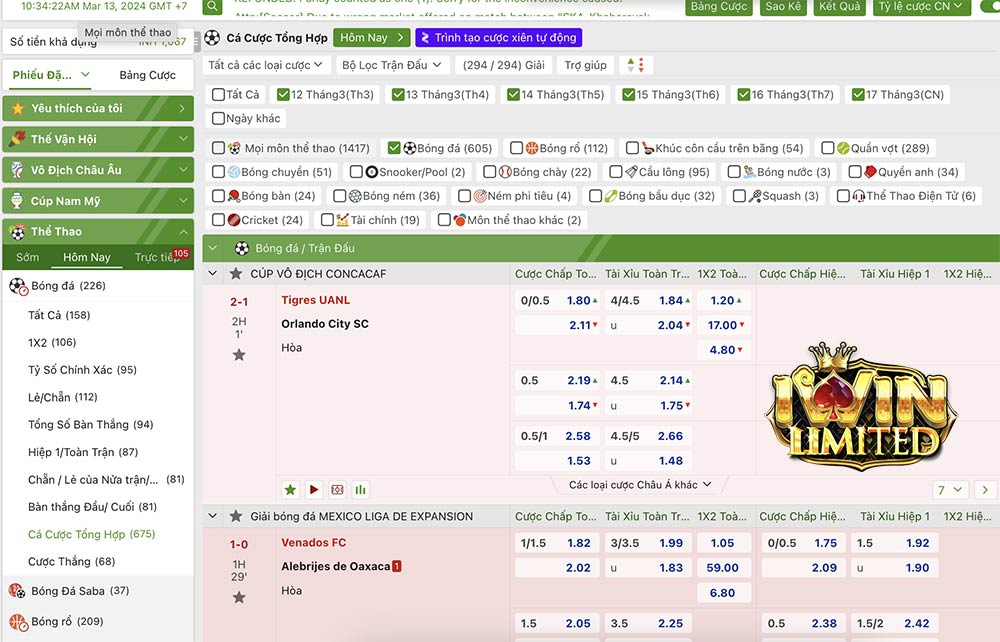Switch to the Trực tiếp tab

(156, 258)
